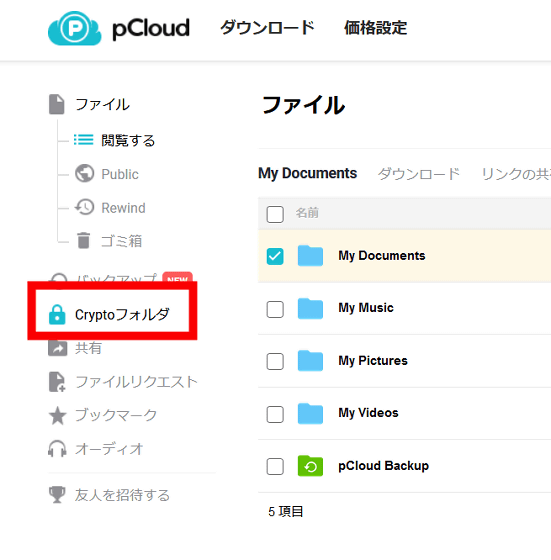Image resolution: width=551 pixels, height=560 pixels.
Task: Click the My Videos folder icon
Action: 310,413
